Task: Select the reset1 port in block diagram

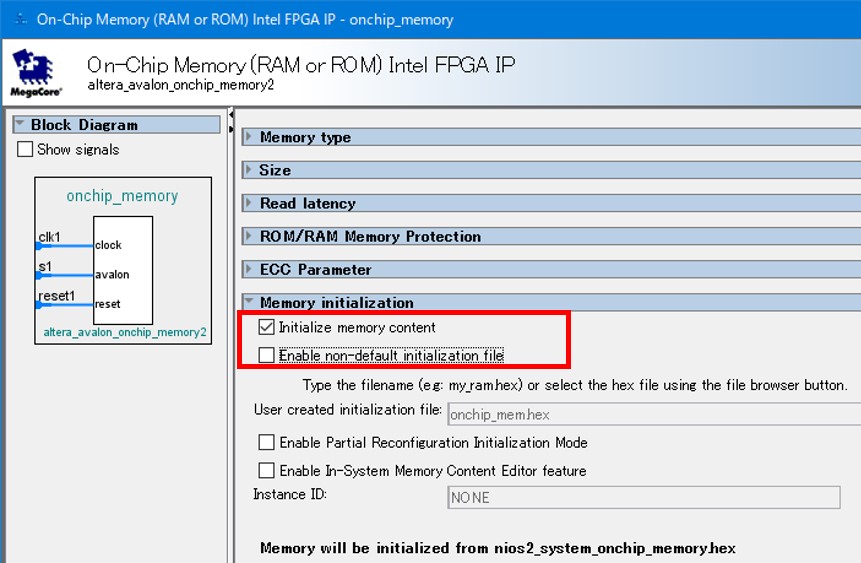Action: click(x=56, y=297)
